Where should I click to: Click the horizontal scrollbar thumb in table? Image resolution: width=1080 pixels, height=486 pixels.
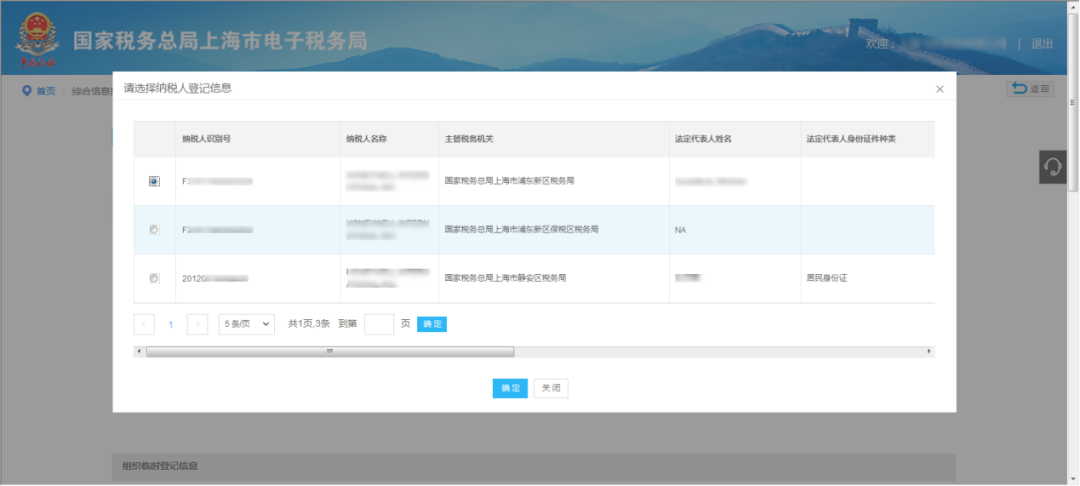point(330,351)
